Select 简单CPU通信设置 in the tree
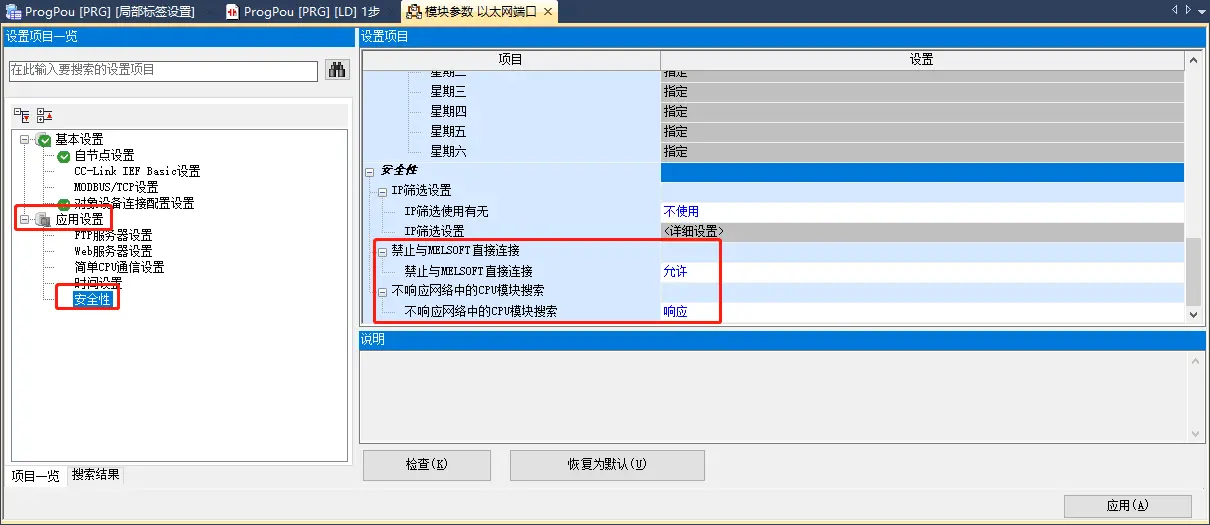Viewport: 1210px width, 525px height. click(x=119, y=267)
